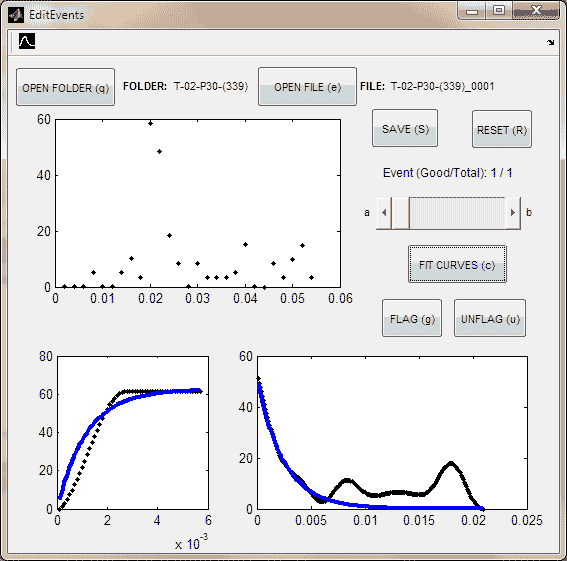Click the toolbar dock arrow at top right
This screenshot has width=567, height=561.
click(x=550, y=43)
